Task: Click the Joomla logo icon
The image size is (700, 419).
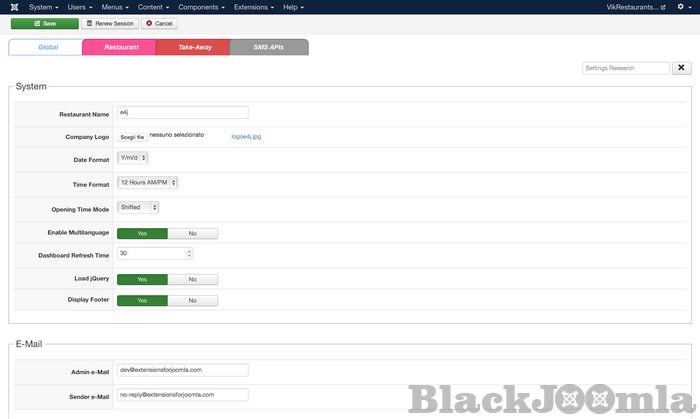Action: pyautogui.click(x=12, y=7)
